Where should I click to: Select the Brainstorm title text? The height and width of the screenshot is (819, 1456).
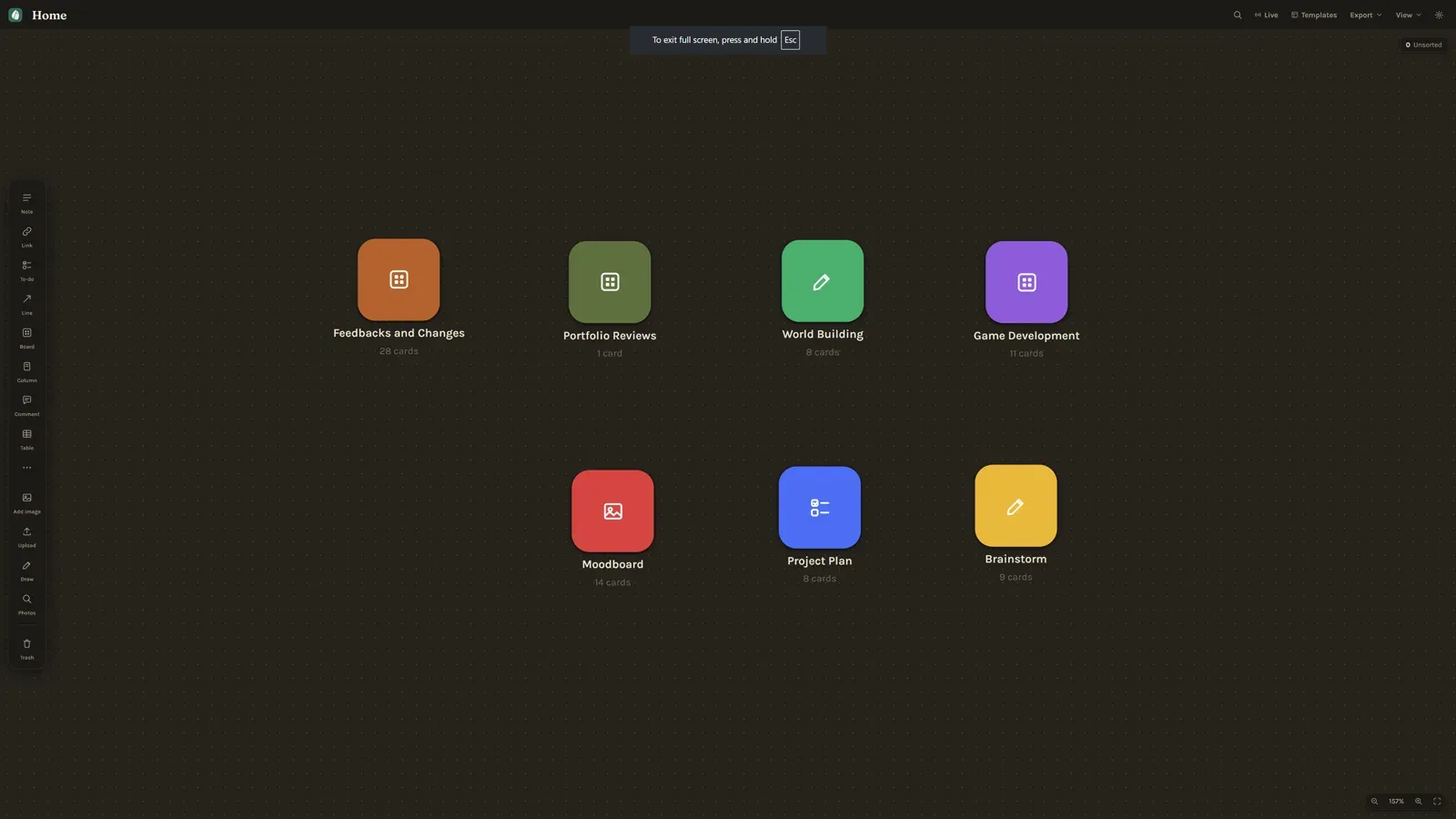pos(1016,559)
